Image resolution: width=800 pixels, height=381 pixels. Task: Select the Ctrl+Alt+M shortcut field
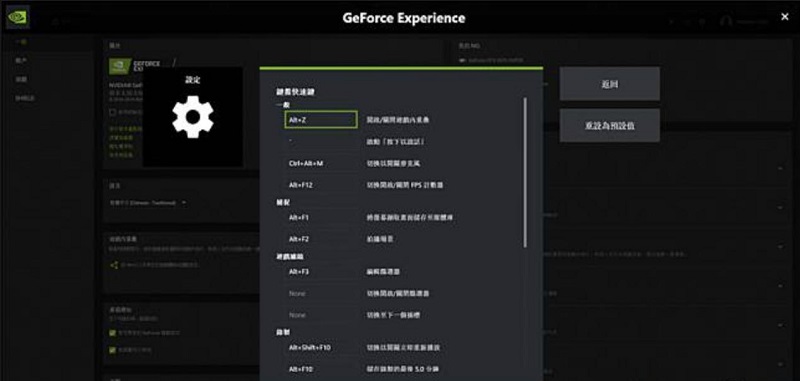coord(321,163)
